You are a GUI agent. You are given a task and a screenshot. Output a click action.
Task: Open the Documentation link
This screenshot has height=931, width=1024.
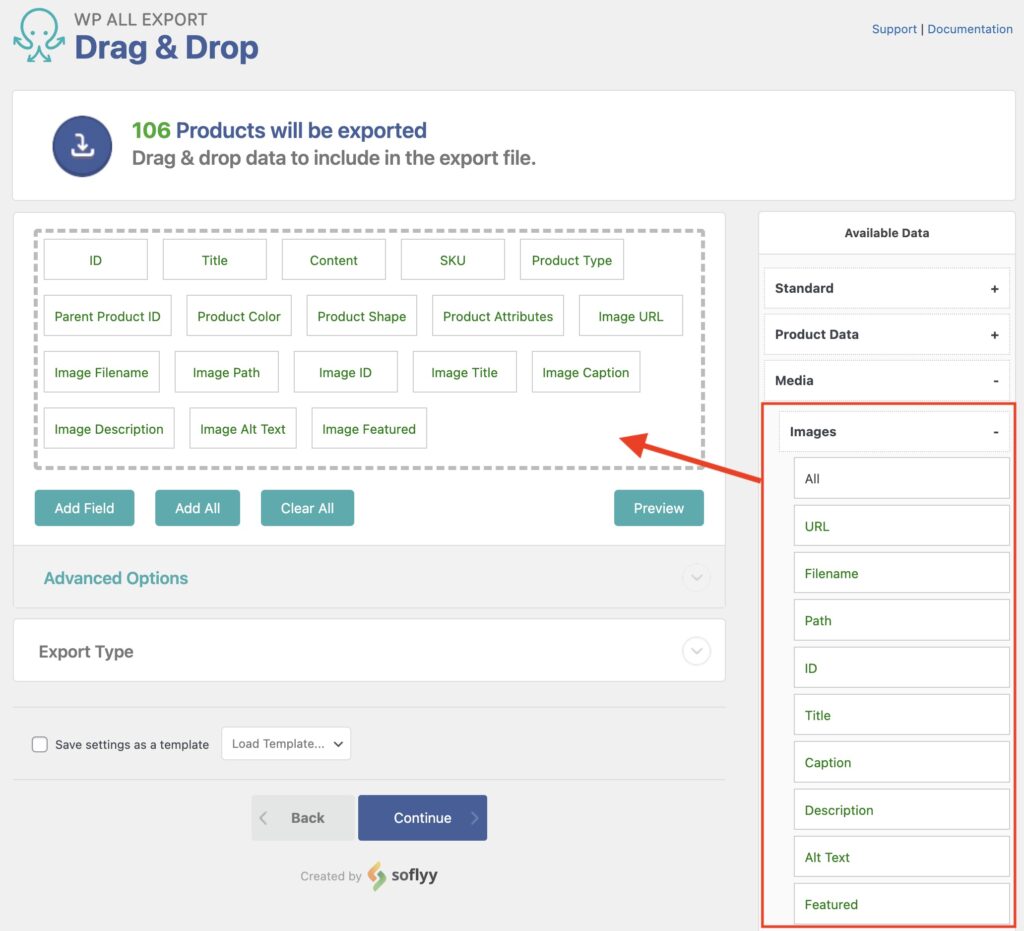(969, 29)
